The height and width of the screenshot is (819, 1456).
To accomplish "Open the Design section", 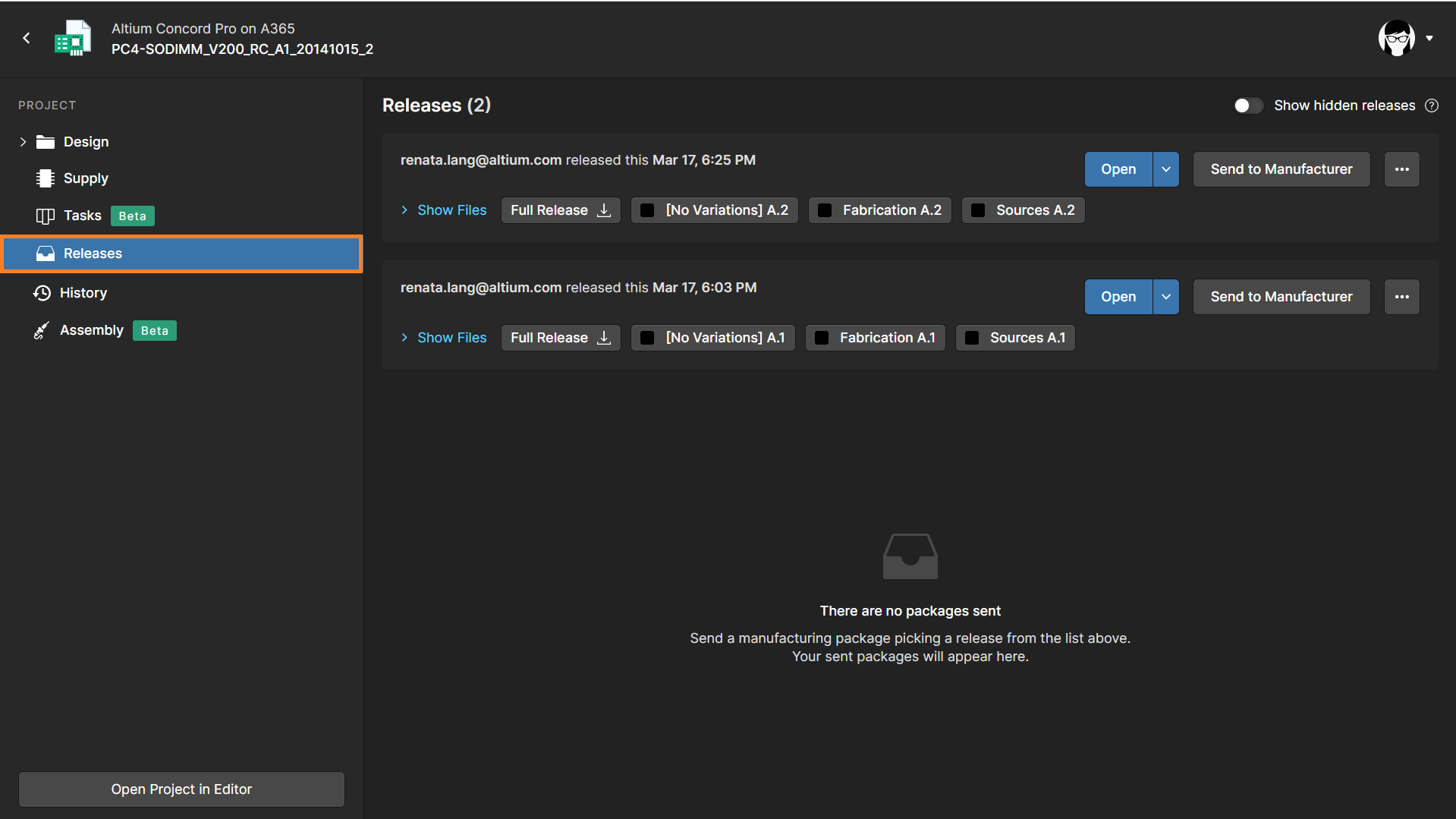I will click(86, 142).
